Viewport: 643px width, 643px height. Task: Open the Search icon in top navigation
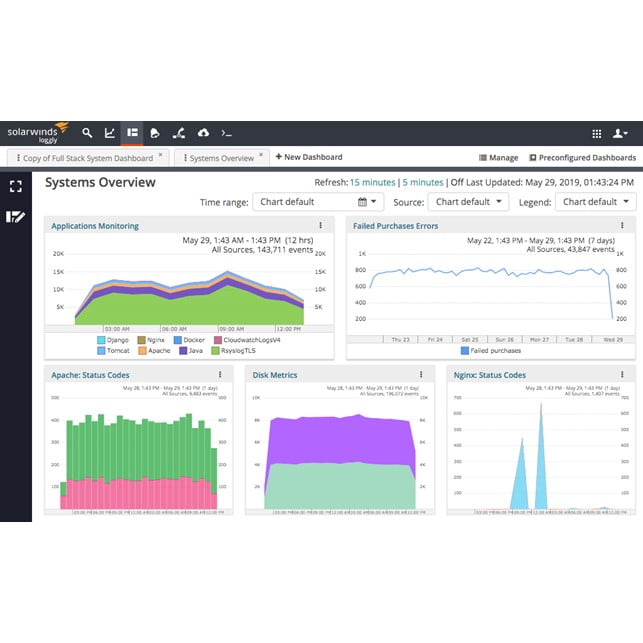(87, 133)
